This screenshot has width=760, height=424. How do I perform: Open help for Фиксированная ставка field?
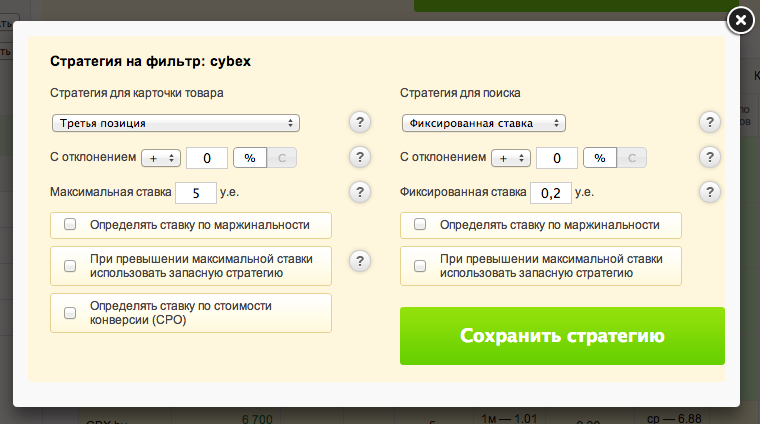710,192
